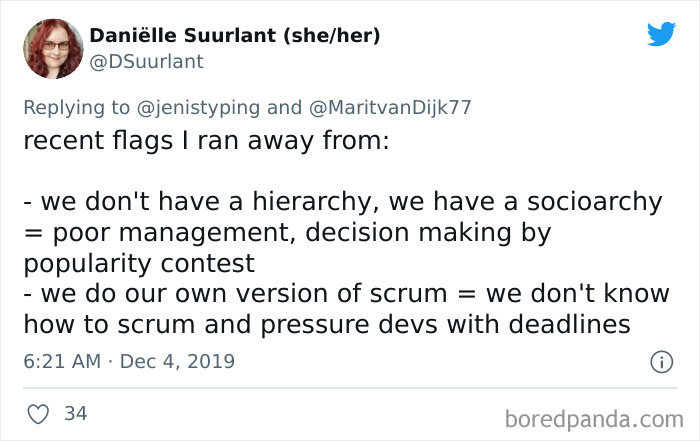700x441 pixels.
Task: Click the '= poor management, decision making by' line
Action: point(288,233)
